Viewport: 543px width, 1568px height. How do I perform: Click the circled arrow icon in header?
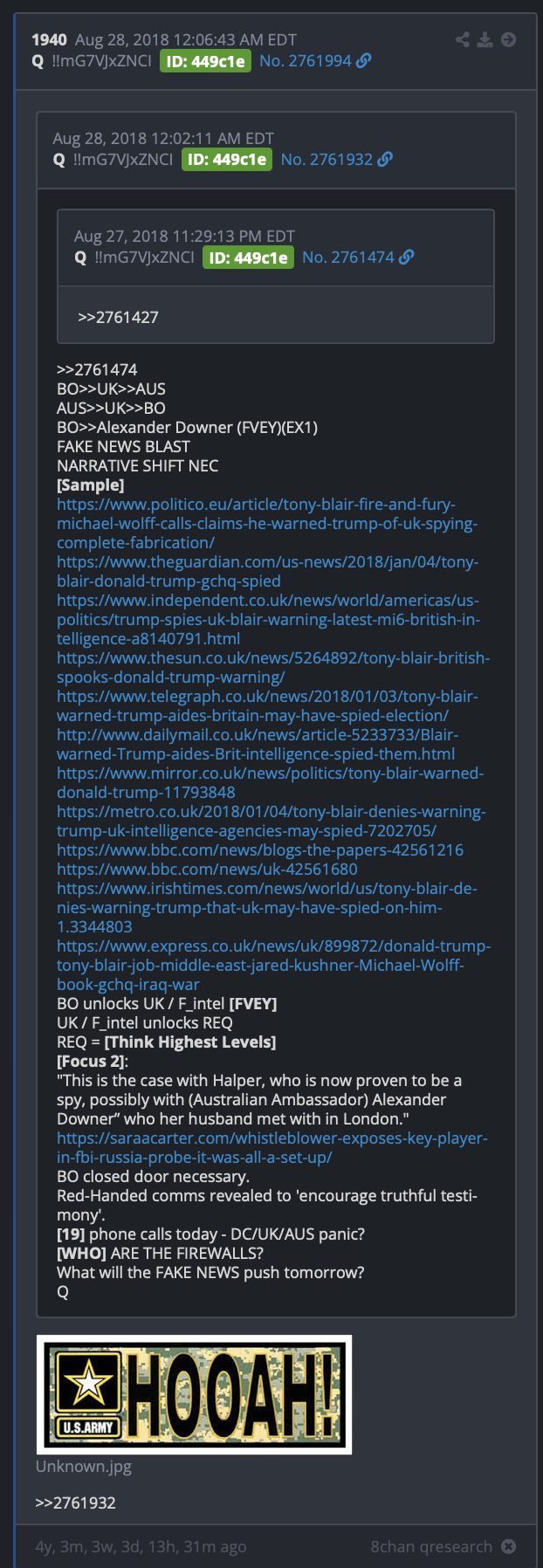[508, 39]
